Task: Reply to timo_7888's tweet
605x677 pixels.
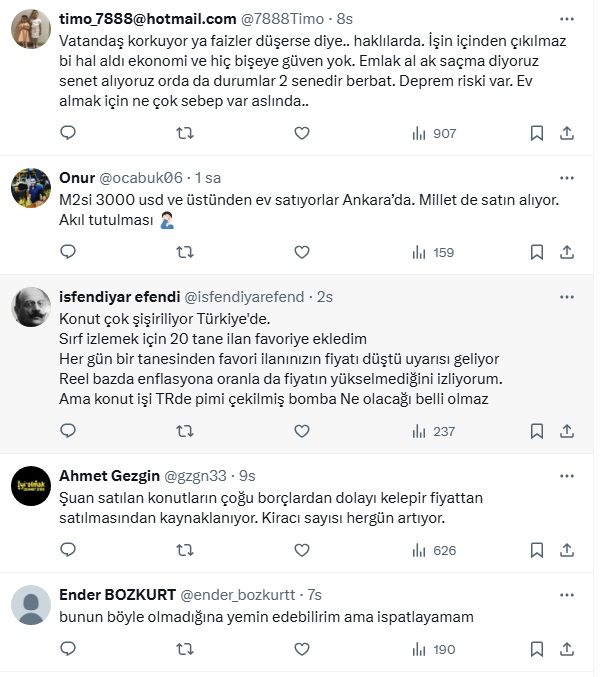Action: coord(68,133)
